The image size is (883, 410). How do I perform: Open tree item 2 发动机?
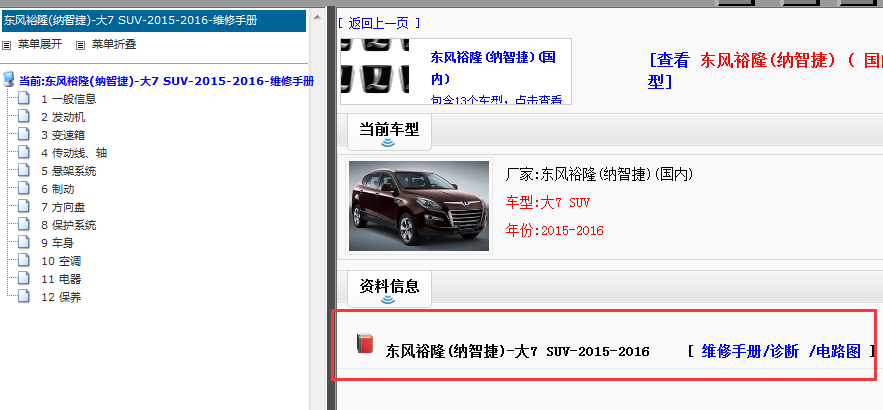pyautogui.click(x=63, y=117)
